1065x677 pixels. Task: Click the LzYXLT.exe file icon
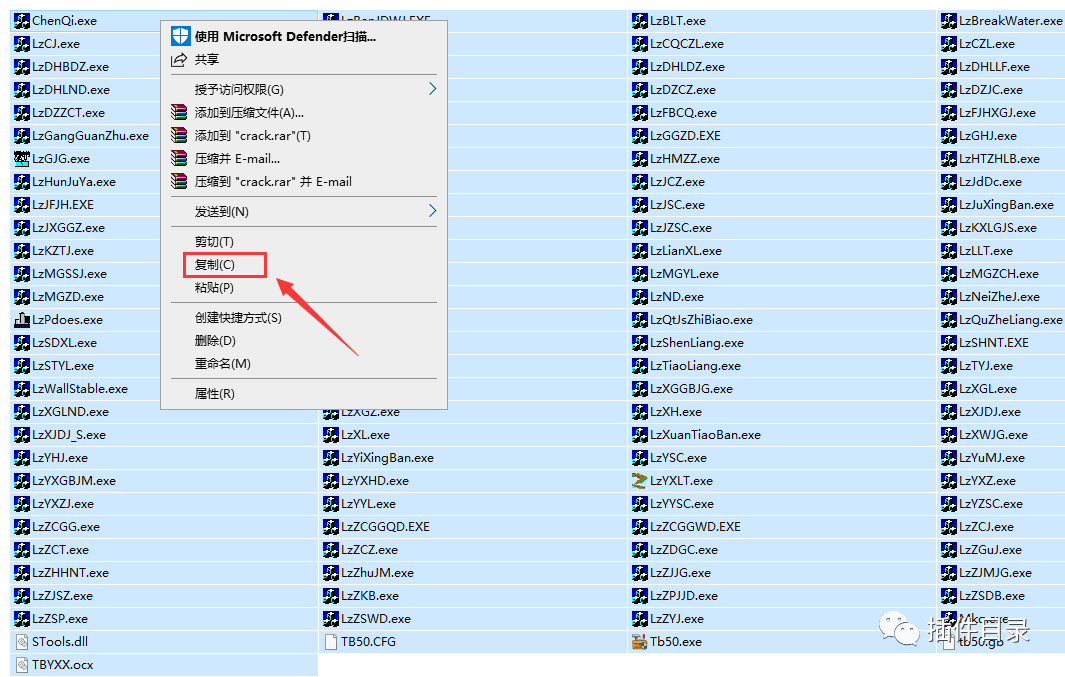(640, 481)
